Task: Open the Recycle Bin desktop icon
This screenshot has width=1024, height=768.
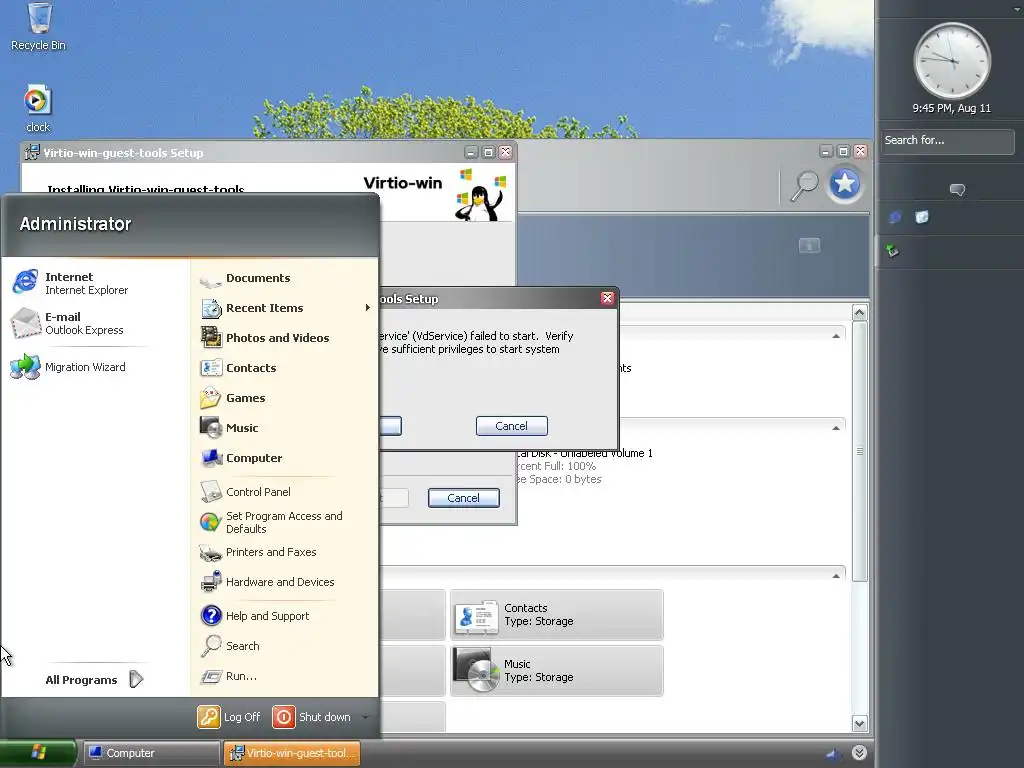Action: tap(39, 27)
